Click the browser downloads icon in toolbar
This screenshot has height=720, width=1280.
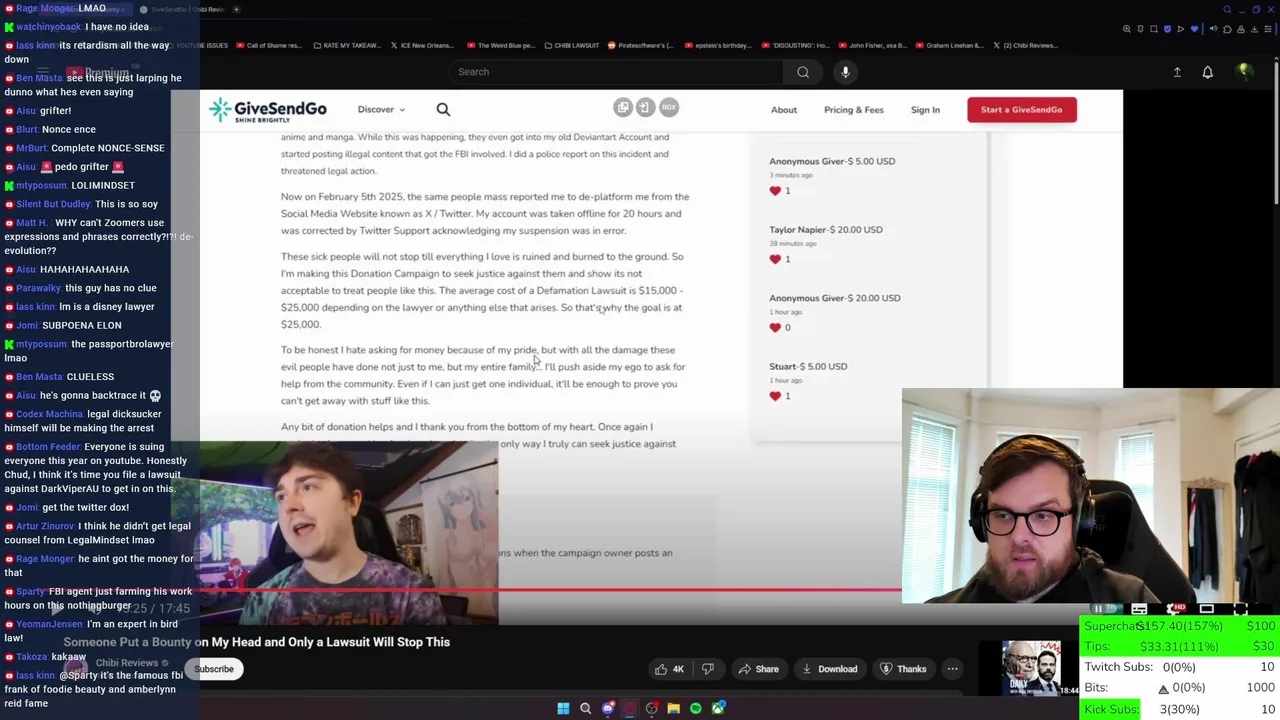pos(1254,29)
